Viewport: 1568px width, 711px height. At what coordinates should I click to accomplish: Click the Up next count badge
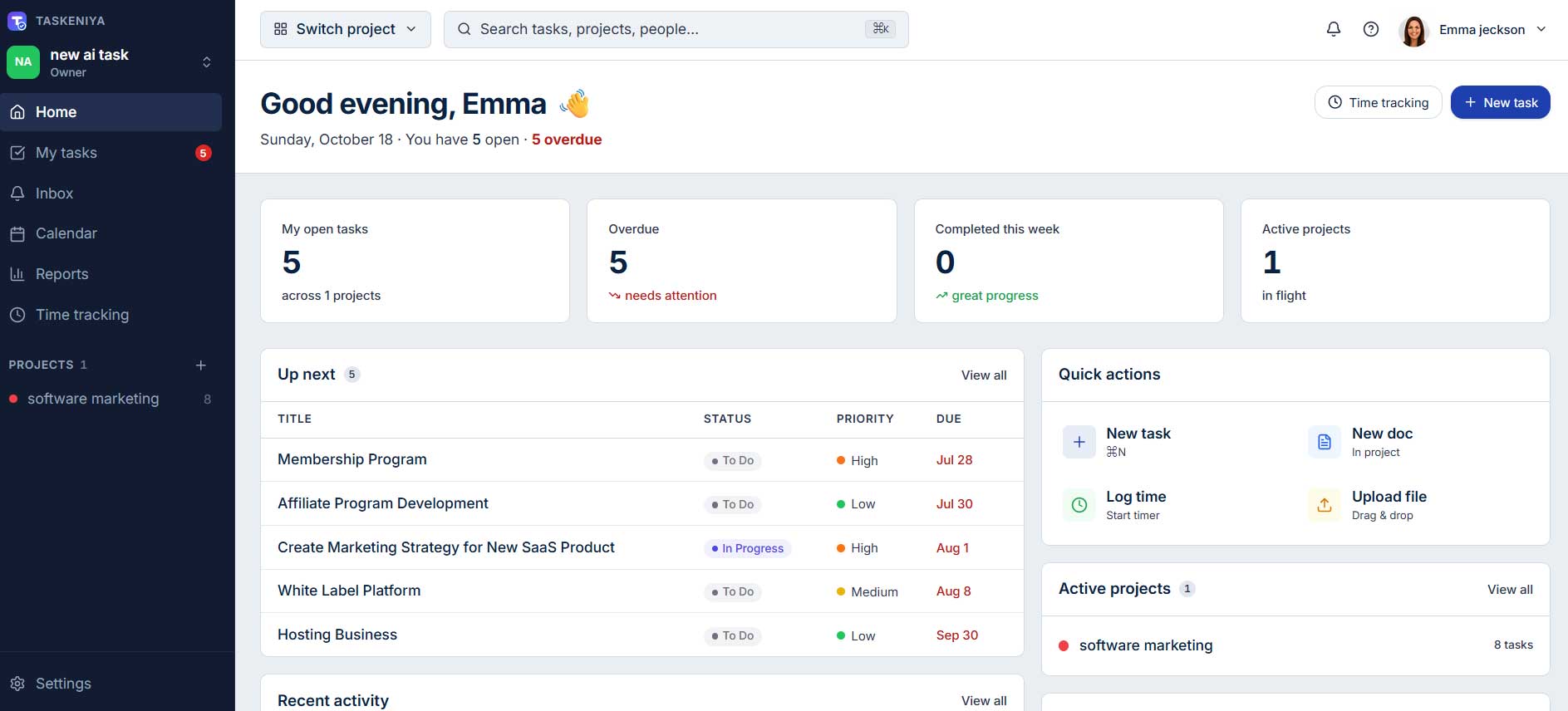click(352, 375)
